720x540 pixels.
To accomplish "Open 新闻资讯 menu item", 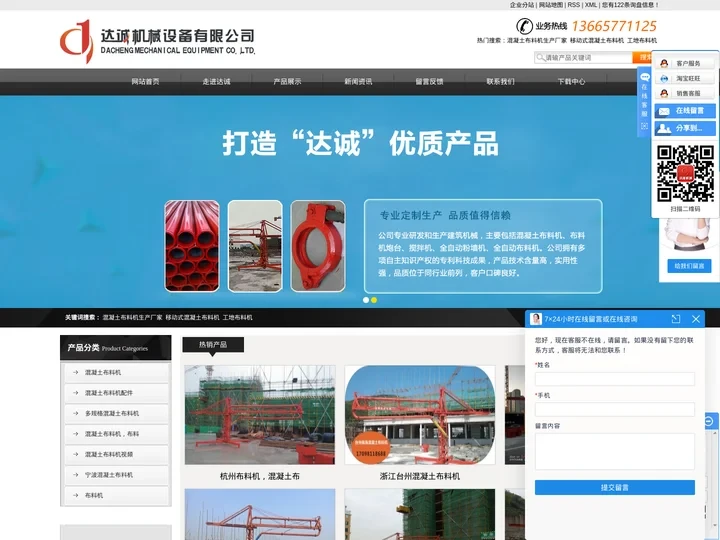I will tap(358, 82).
